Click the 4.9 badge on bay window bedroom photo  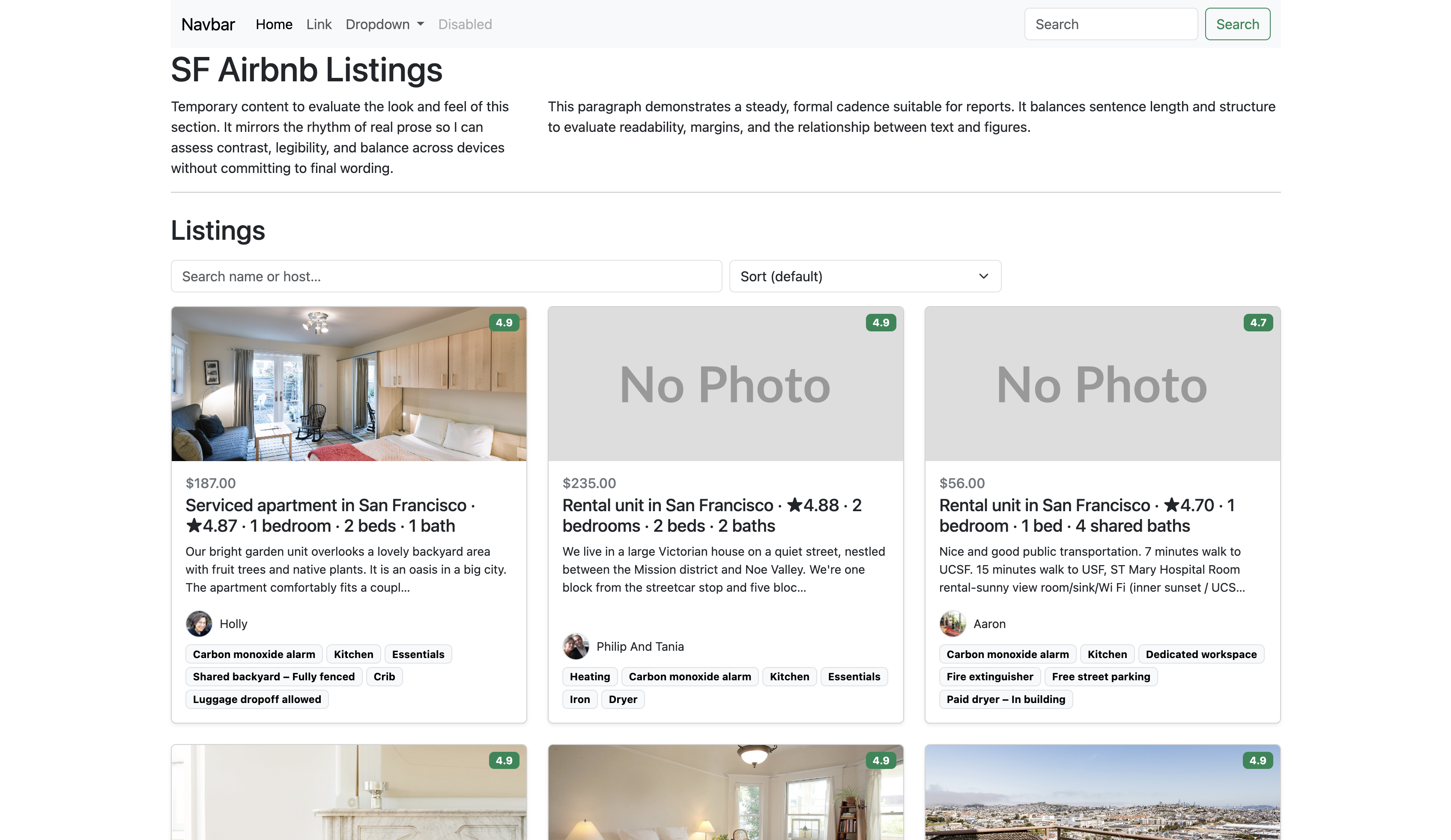point(881,760)
